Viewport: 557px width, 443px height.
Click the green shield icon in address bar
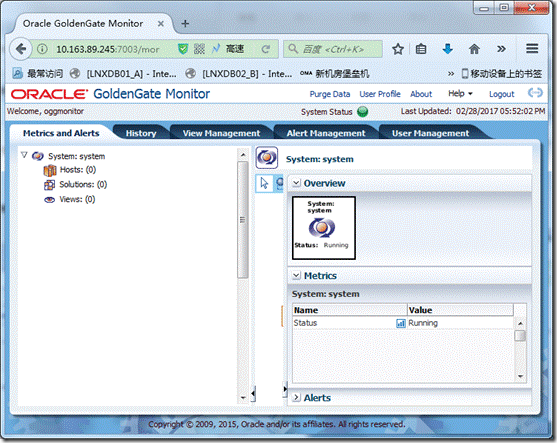pos(183,49)
